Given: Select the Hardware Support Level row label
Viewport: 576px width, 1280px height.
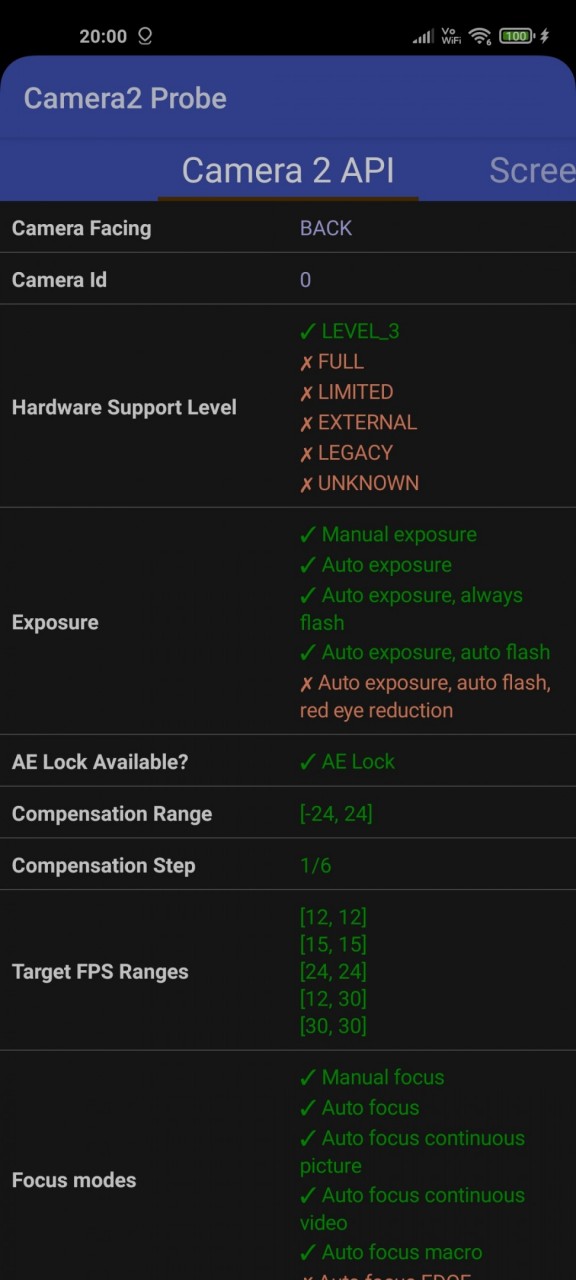Looking at the screenshot, I should pyautogui.click(x=124, y=407).
